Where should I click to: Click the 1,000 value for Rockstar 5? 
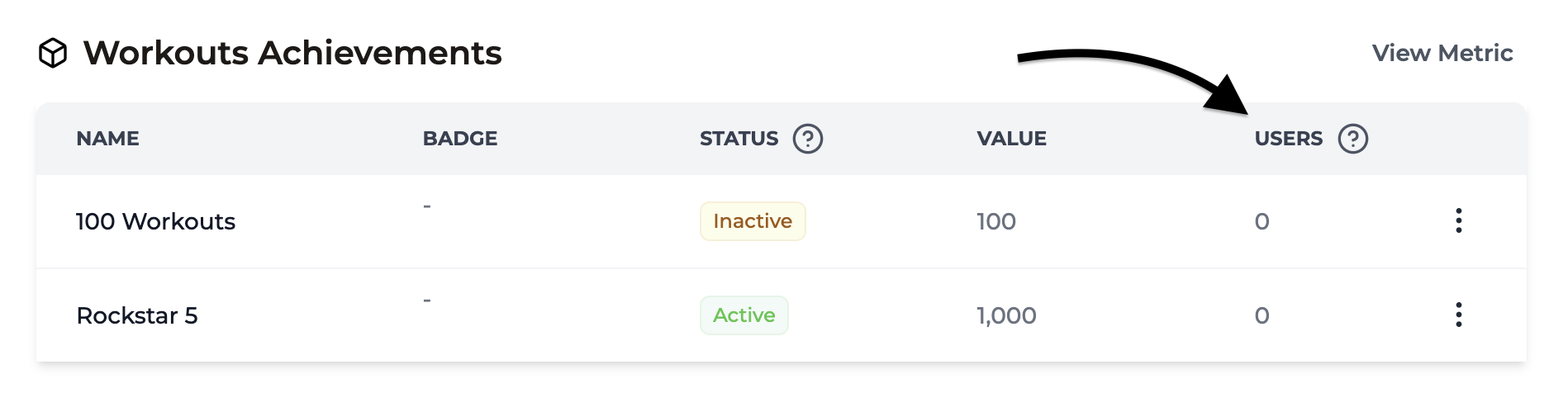pos(1006,315)
